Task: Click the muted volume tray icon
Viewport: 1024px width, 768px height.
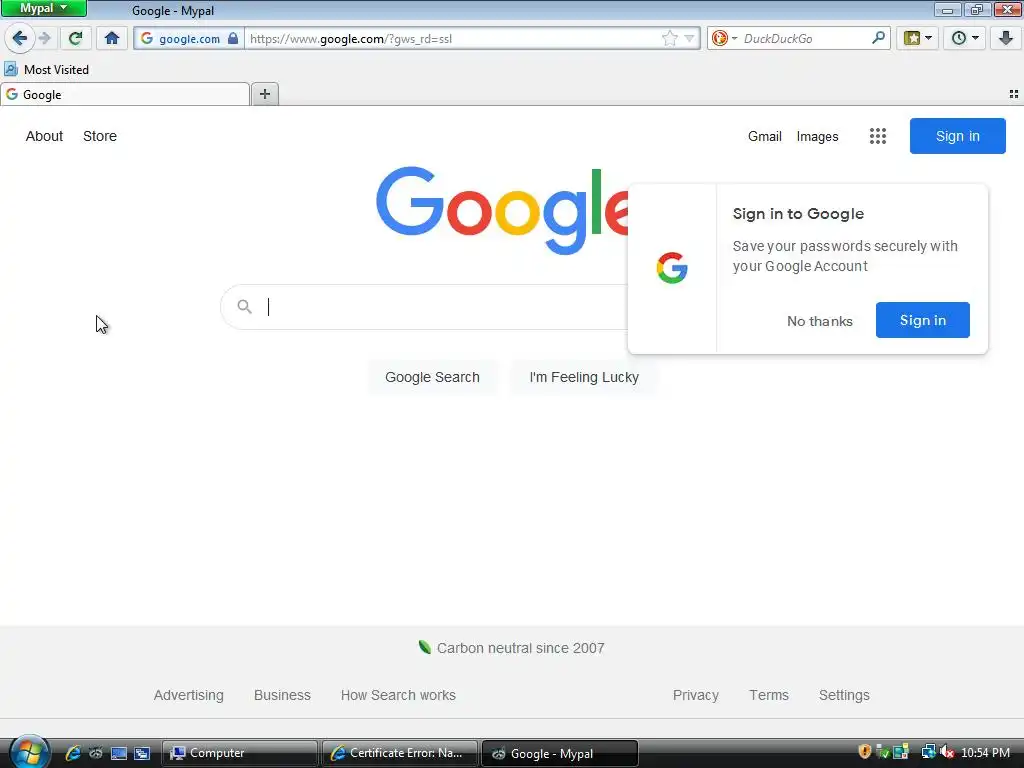Action: coord(946,752)
